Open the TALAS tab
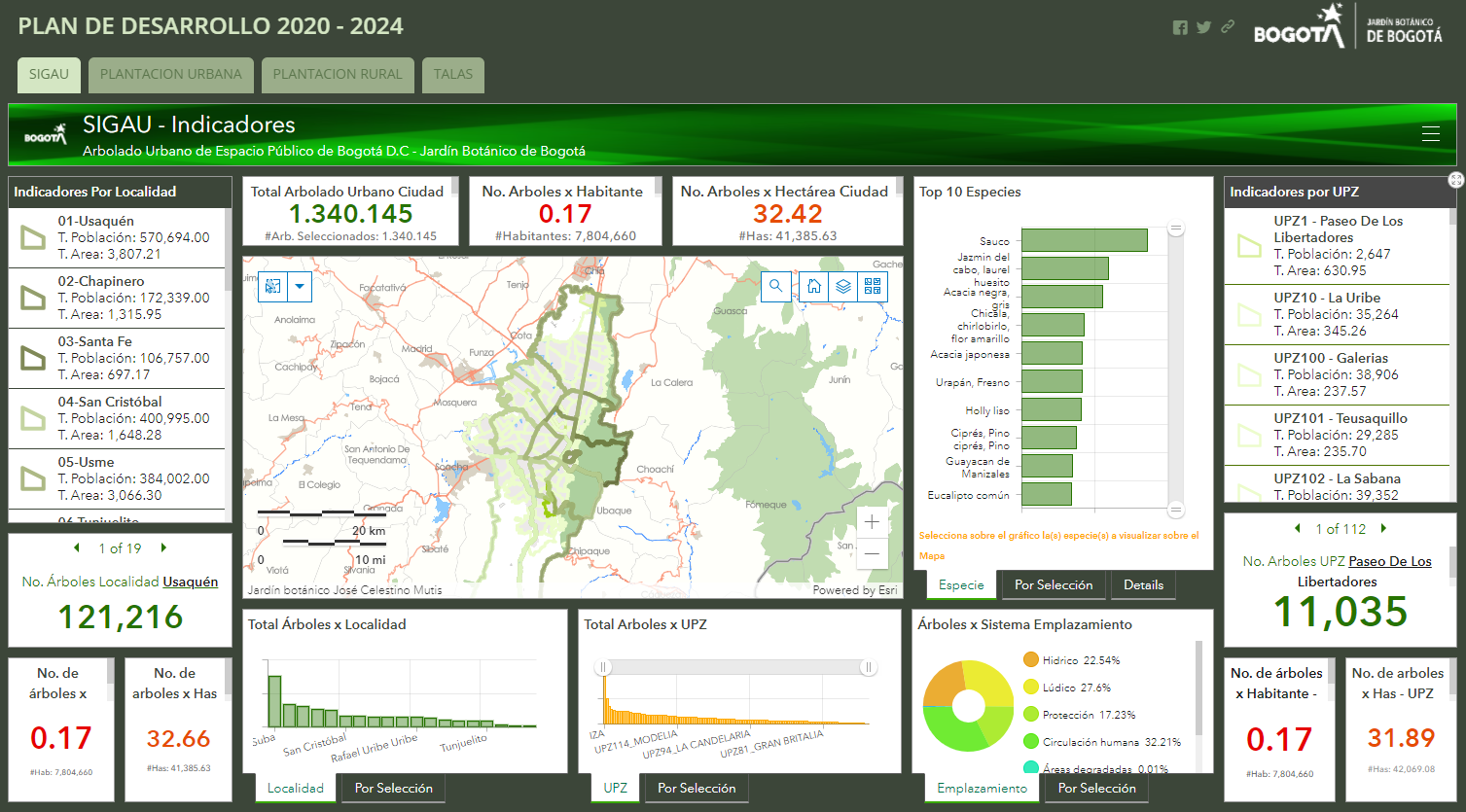This screenshot has height=812, width=1466. [453, 75]
